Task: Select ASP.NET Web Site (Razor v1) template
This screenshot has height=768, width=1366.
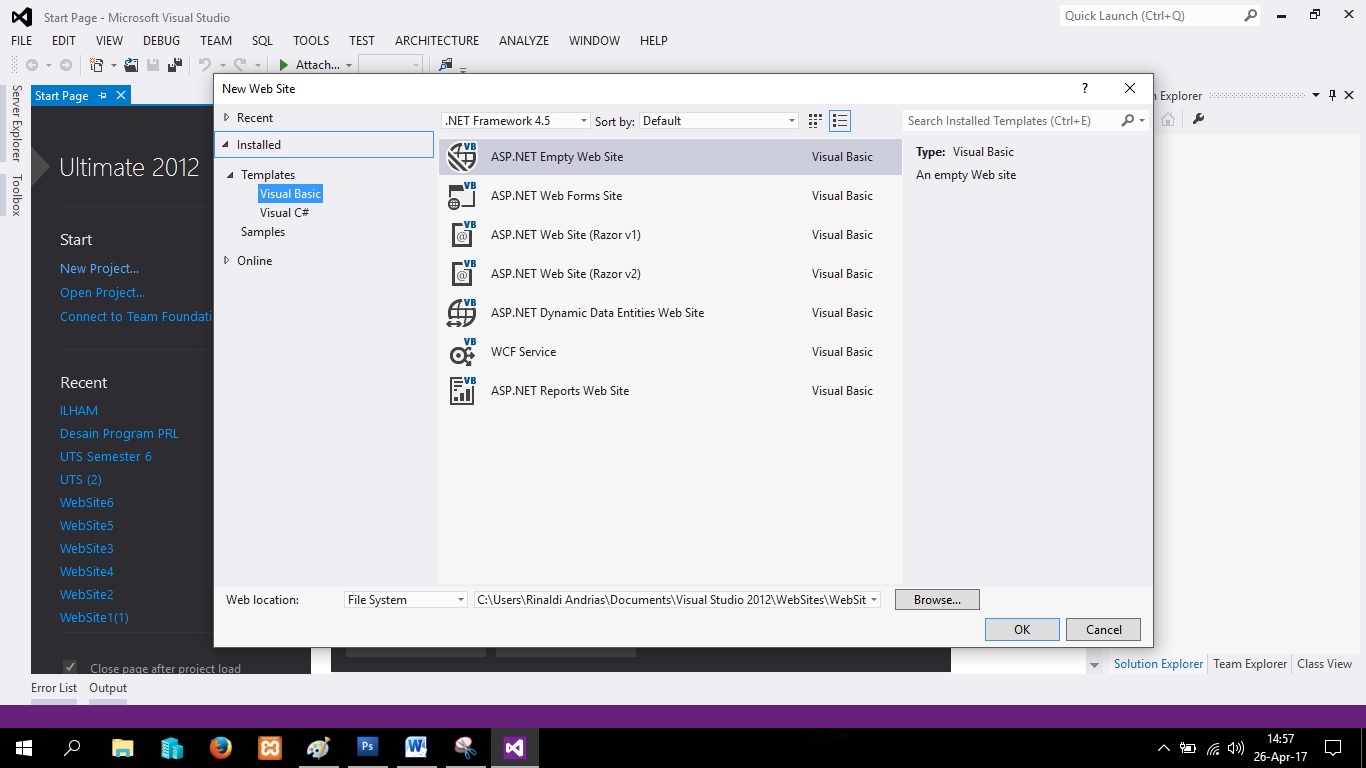Action: [x=670, y=235]
